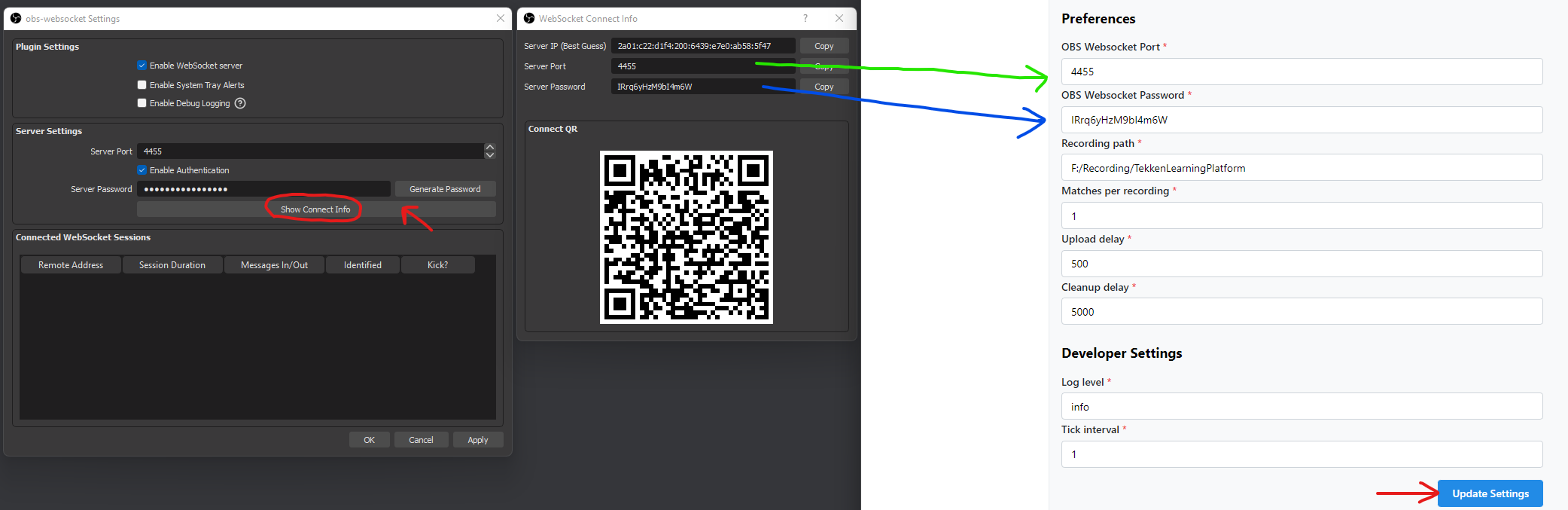Click OBS Websocket Port field in Preferences
The image size is (1568, 510).
pyautogui.click(x=1302, y=72)
